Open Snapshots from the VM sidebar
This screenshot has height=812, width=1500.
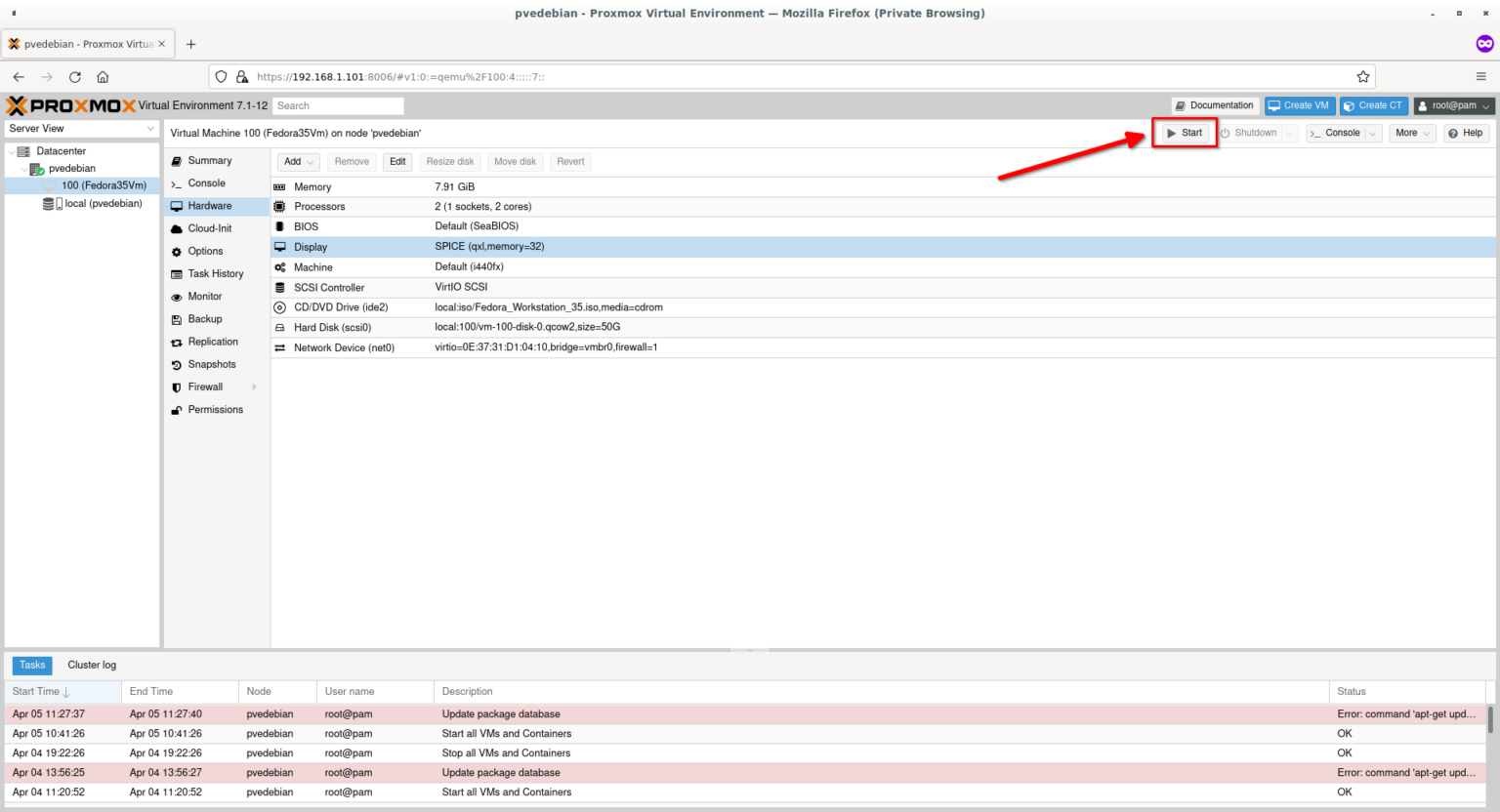click(179, 364)
